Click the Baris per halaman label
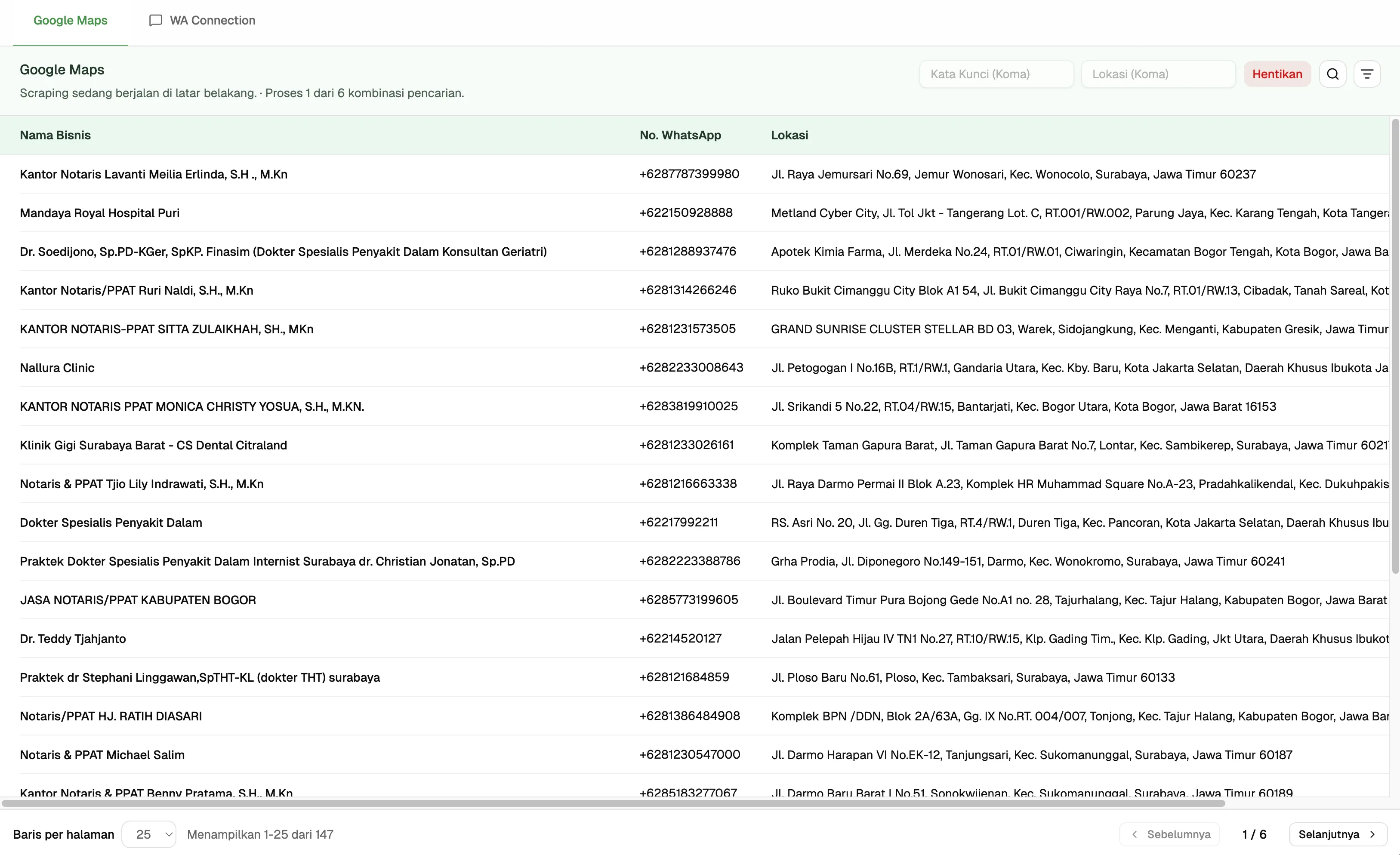This screenshot has width=1400, height=855. pos(64,834)
